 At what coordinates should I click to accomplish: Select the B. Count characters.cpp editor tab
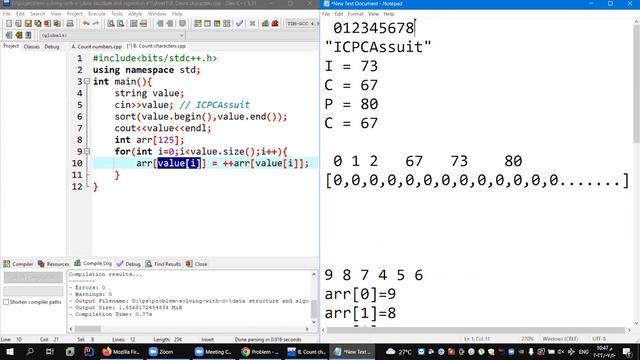[x=156, y=46]
